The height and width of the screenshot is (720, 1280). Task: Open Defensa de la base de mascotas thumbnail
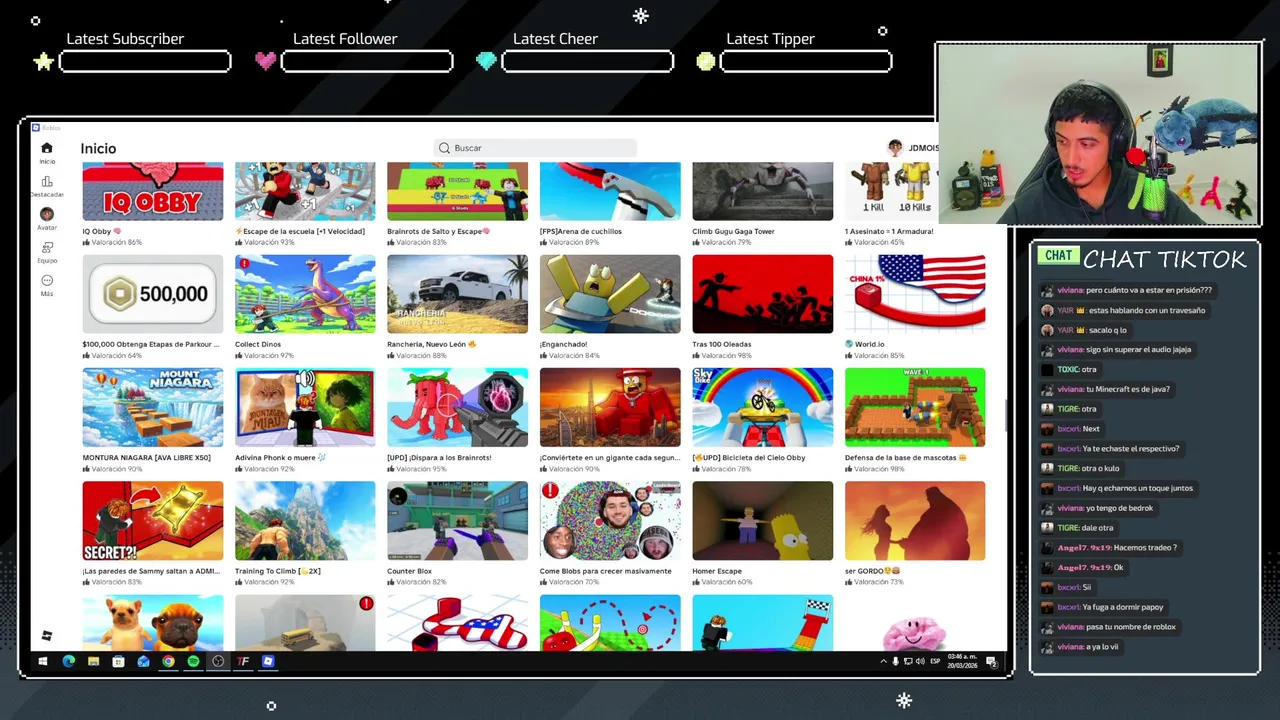point(915,407)
